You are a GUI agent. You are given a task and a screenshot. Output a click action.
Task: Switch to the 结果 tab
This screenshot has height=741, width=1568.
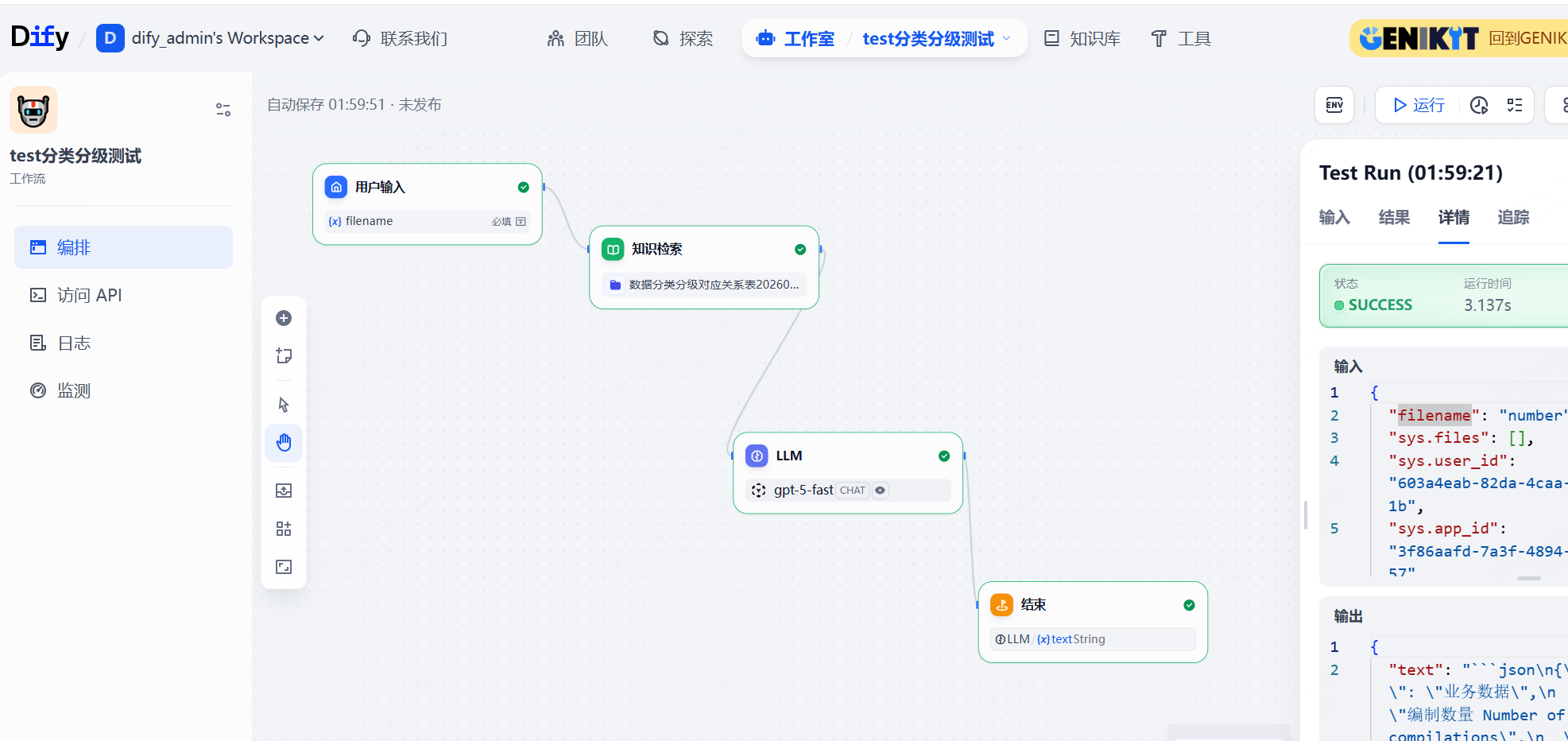click(x=1393, y=217)
